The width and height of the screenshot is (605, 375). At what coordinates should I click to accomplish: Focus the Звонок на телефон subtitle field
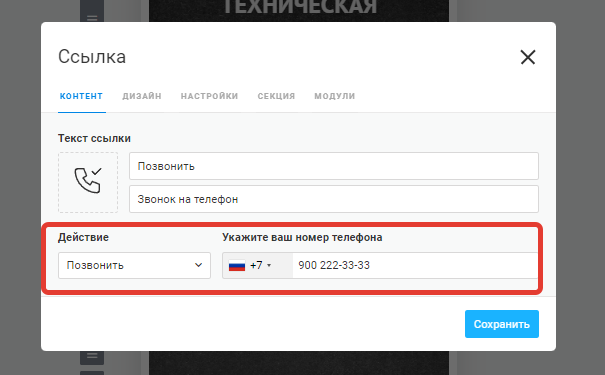[334, 199]
